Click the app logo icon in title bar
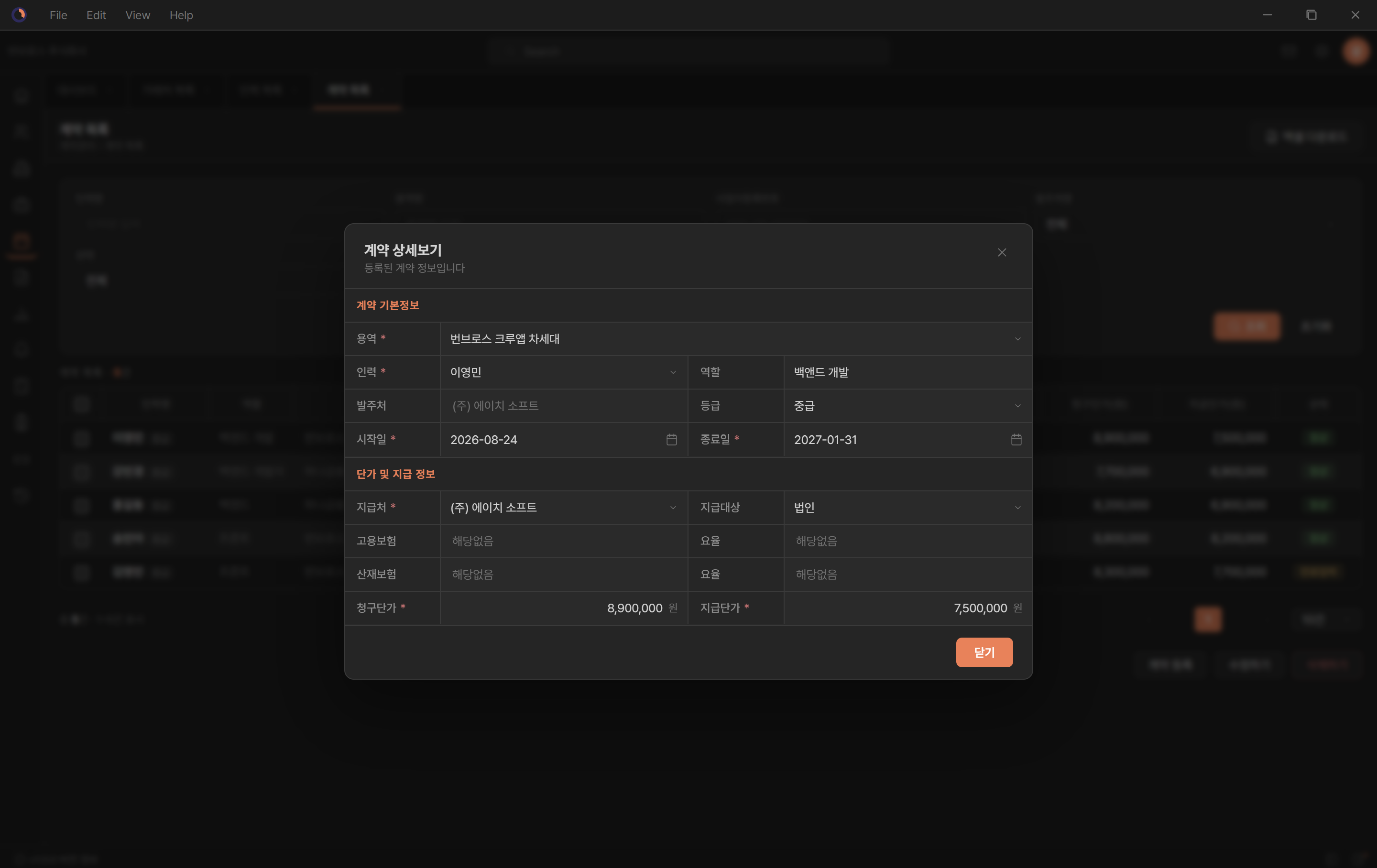 19,15
